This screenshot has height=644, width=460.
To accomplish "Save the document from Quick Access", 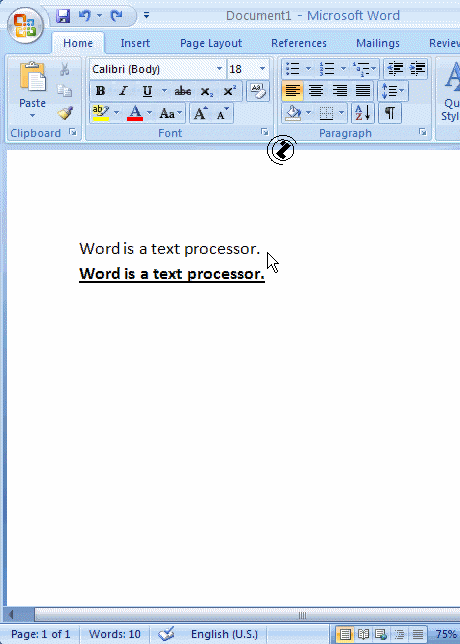I will pos(63,16).
